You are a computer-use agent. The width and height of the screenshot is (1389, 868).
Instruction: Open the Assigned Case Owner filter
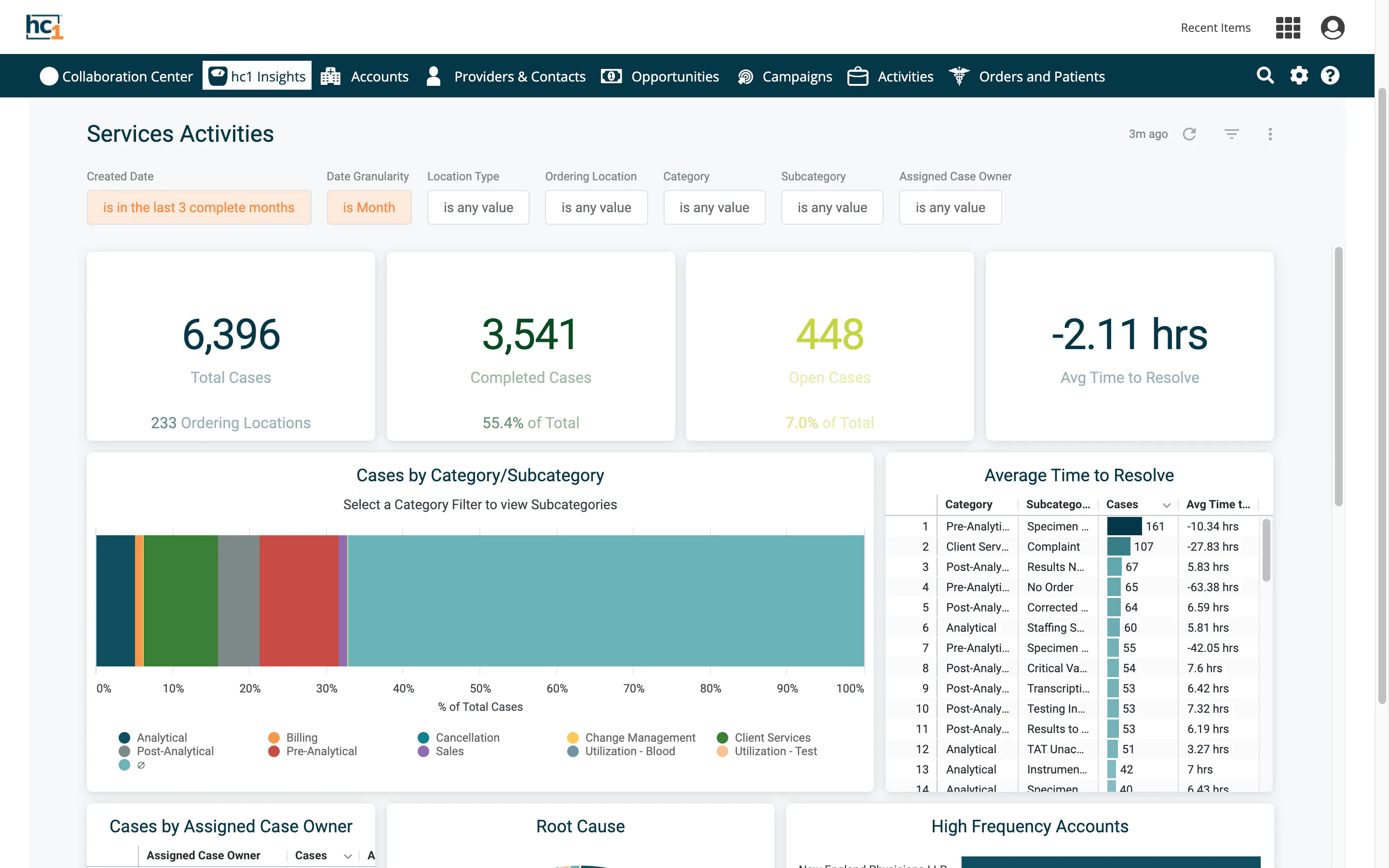click(x=951, y=207)
